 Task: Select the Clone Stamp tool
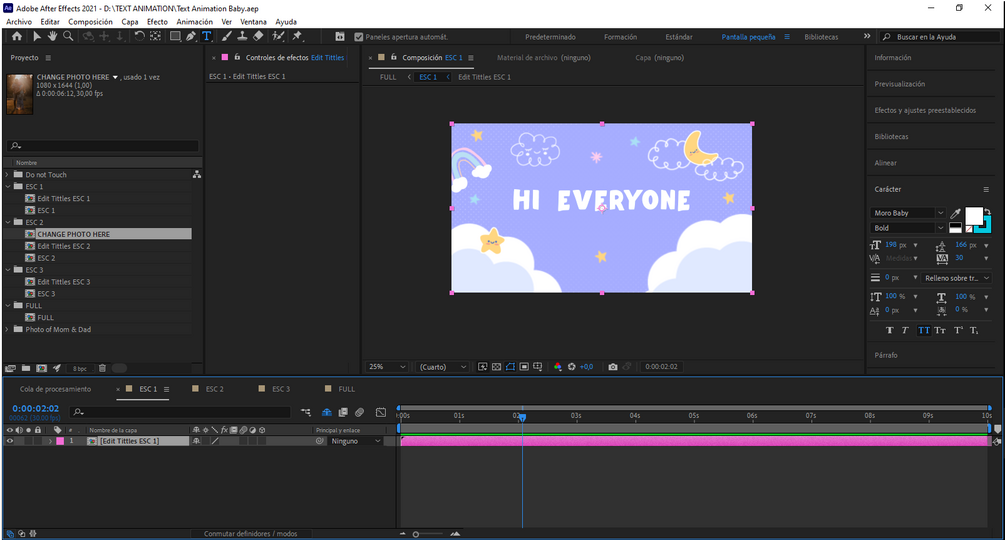point(242,37)
